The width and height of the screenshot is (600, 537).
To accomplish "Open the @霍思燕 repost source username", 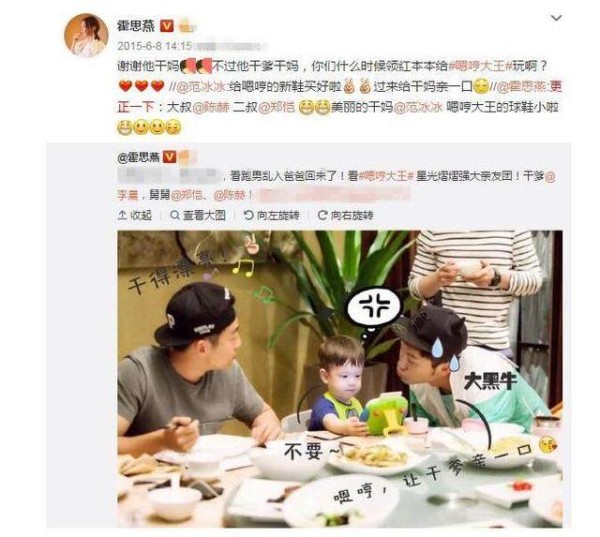I will tap(139, 157).
